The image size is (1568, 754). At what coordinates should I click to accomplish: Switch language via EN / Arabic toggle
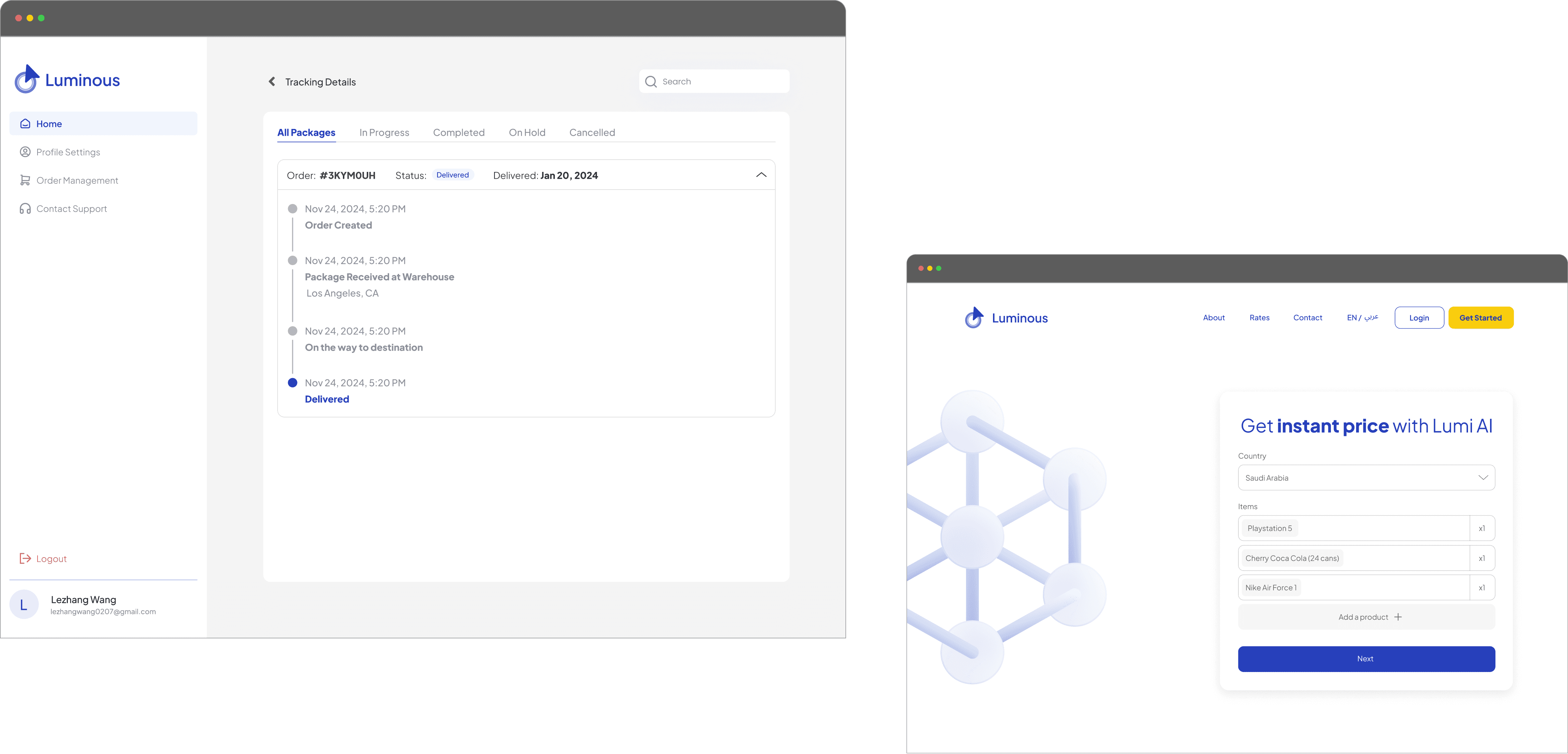tap(1362, 318)
